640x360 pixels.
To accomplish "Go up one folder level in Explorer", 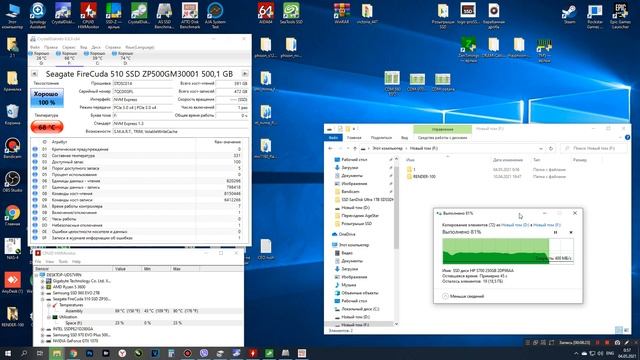I will click(x=354, y=149).
